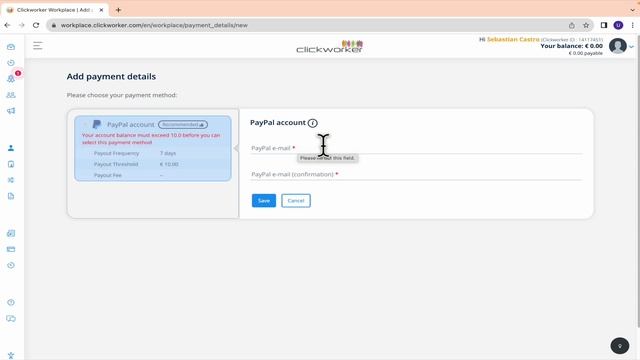
Task: Open the browser three-dot menu
Action: (633, 25)
